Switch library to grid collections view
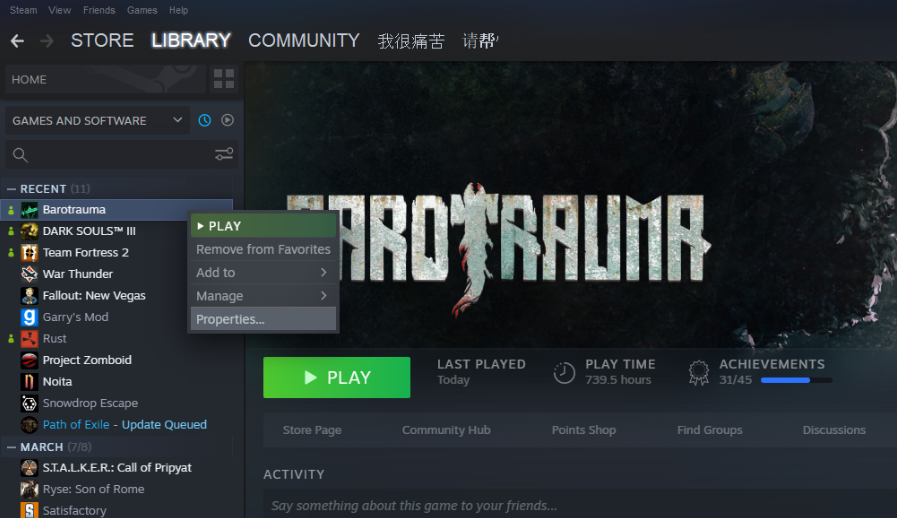The image size is (897, 518). [x=224, y=78]
